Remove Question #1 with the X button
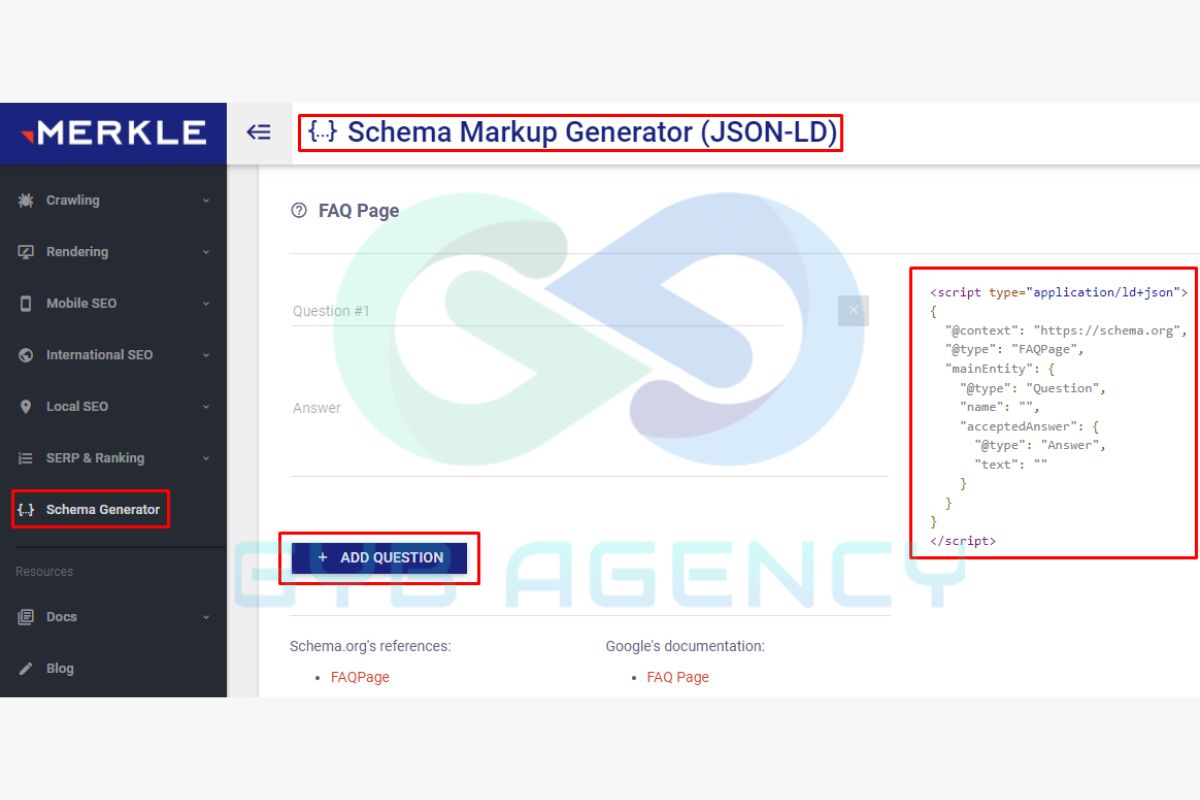This screenshot has width=1200, height=800. click(853, 311)
